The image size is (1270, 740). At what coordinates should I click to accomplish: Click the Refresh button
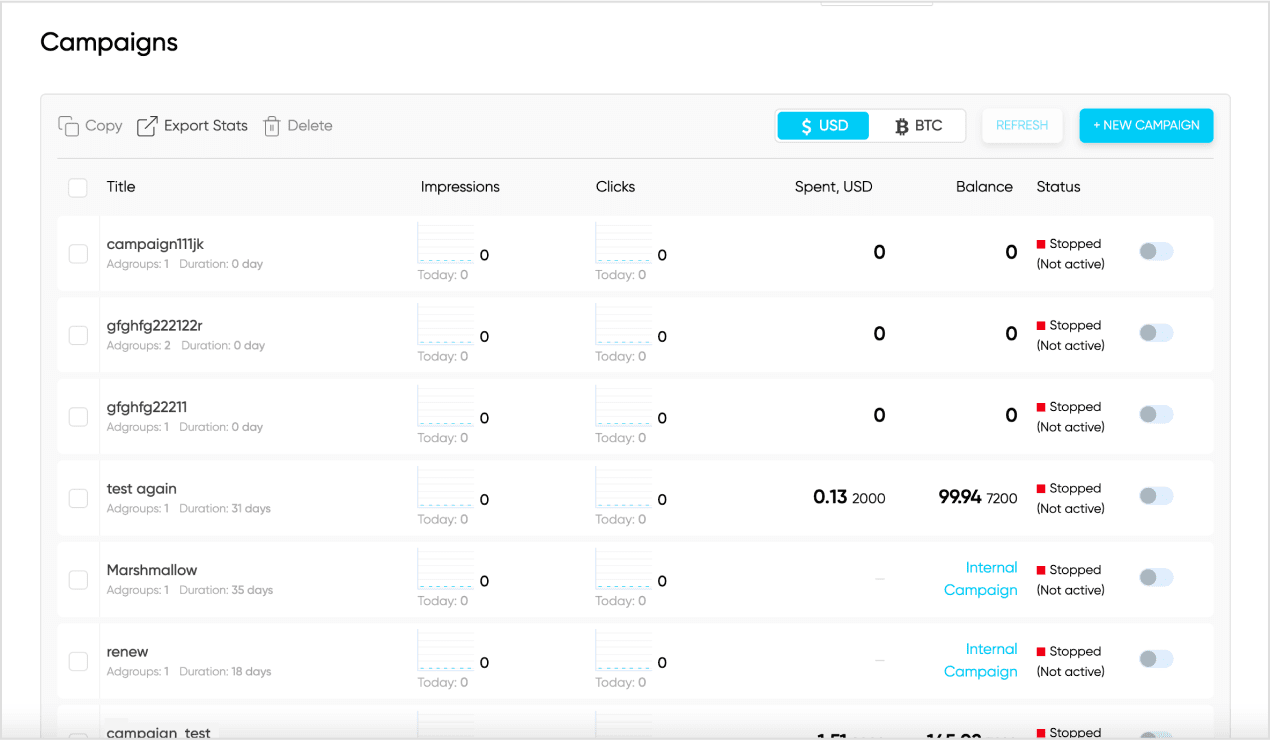1022,126
